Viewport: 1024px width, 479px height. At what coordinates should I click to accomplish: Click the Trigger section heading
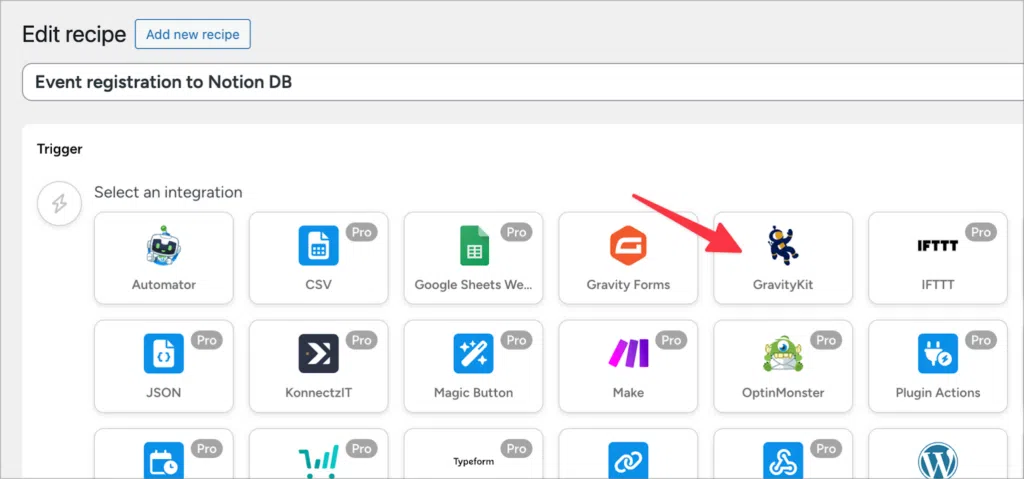(59, 149)
